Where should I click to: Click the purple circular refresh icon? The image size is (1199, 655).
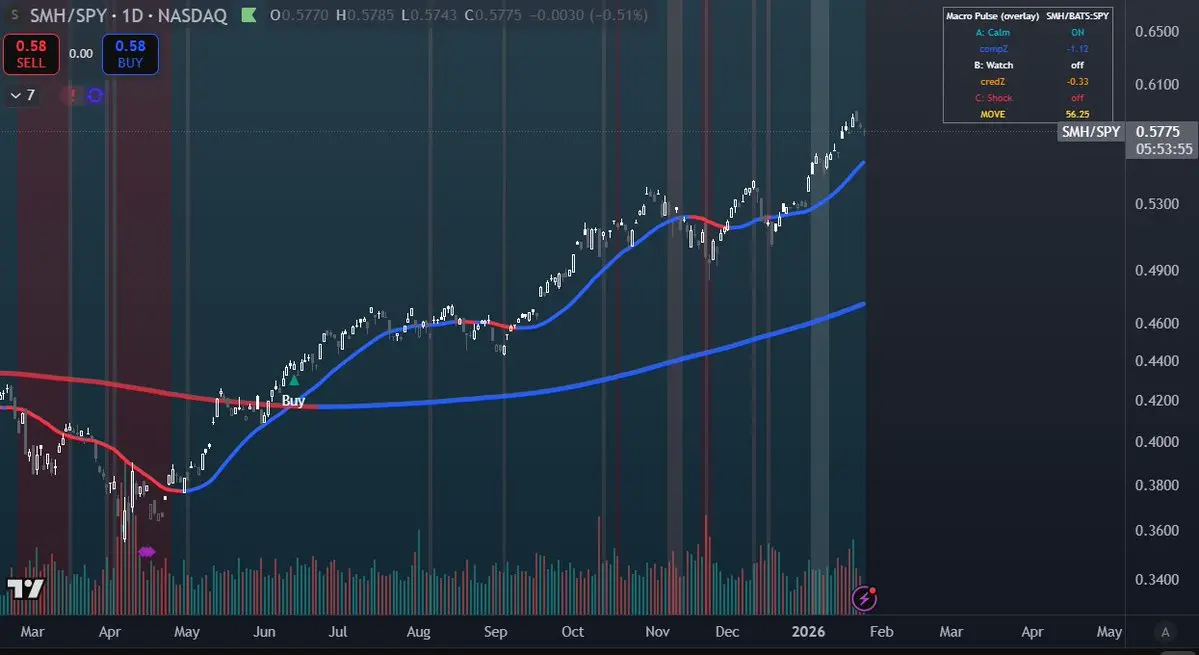pos(95,96)
